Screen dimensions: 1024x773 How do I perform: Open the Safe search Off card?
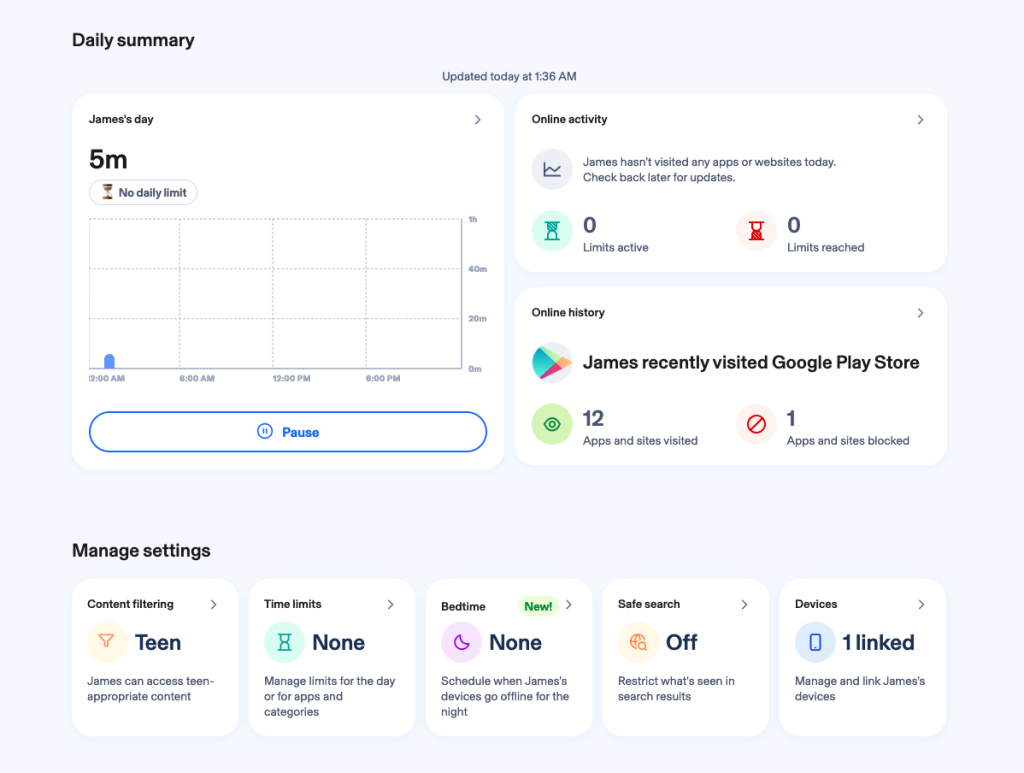[682, 643]
